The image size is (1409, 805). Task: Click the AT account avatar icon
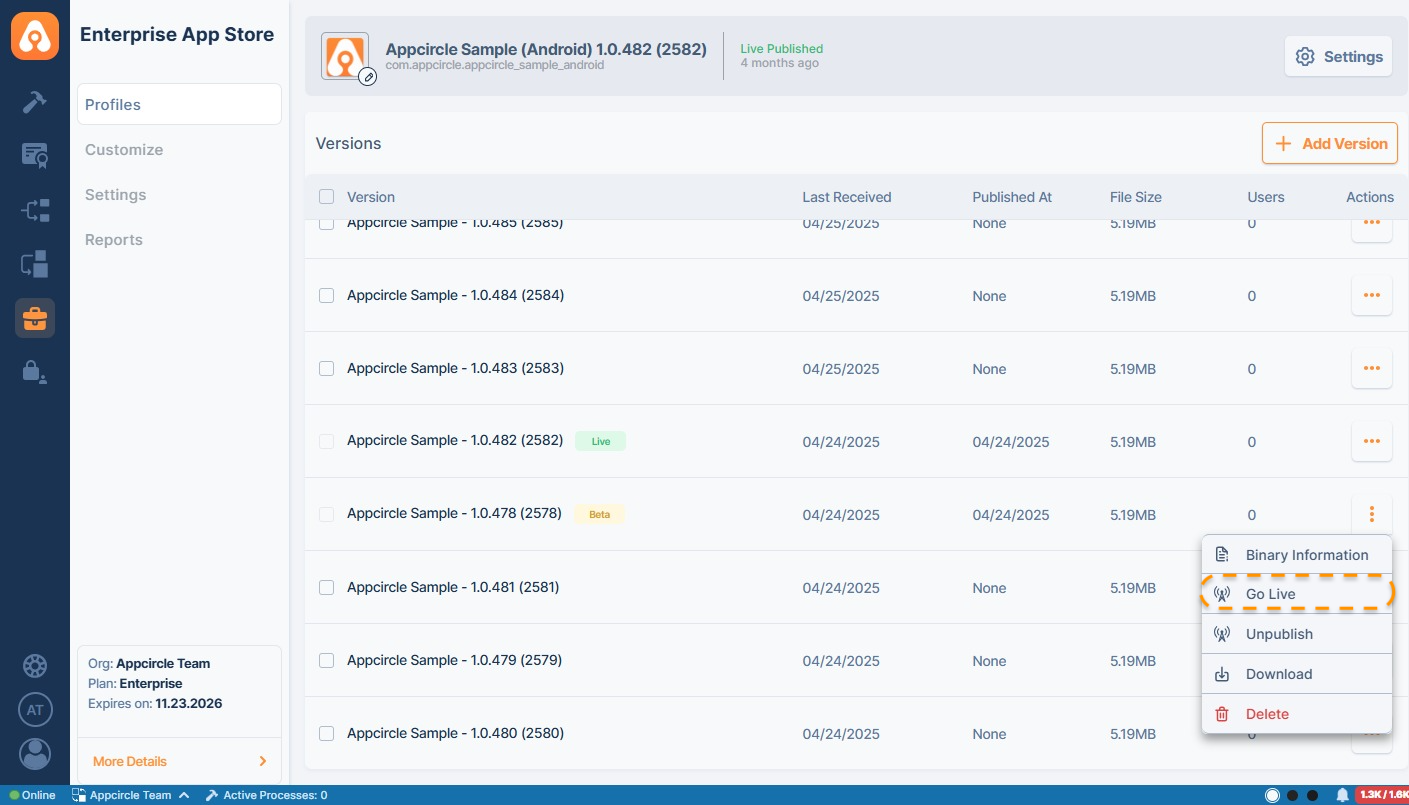click(x=35, y=710)
